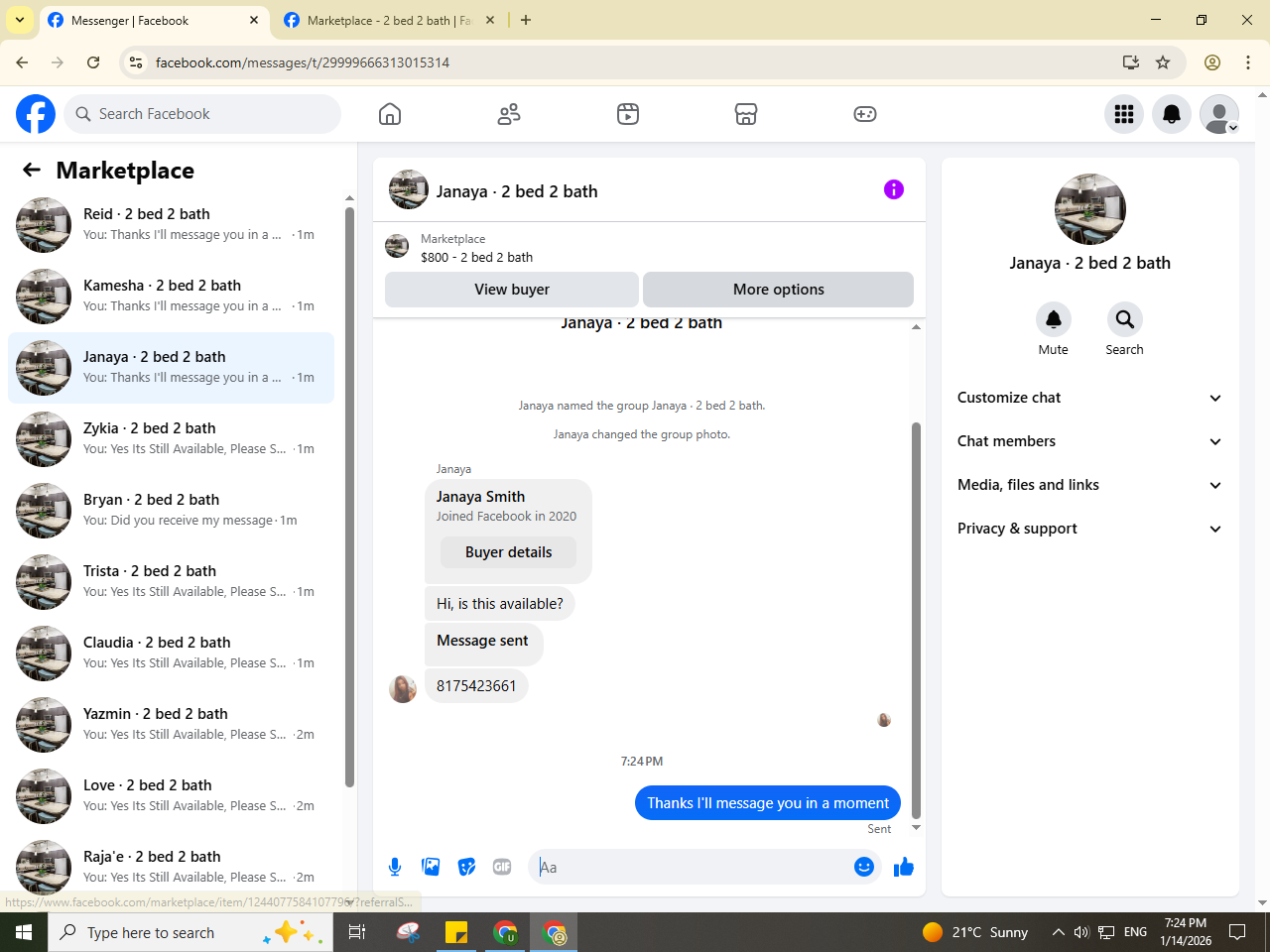This screenshot has width=1270, height=952.
Task: Click the conversation list scrollbar
Action: coord(349,496)
